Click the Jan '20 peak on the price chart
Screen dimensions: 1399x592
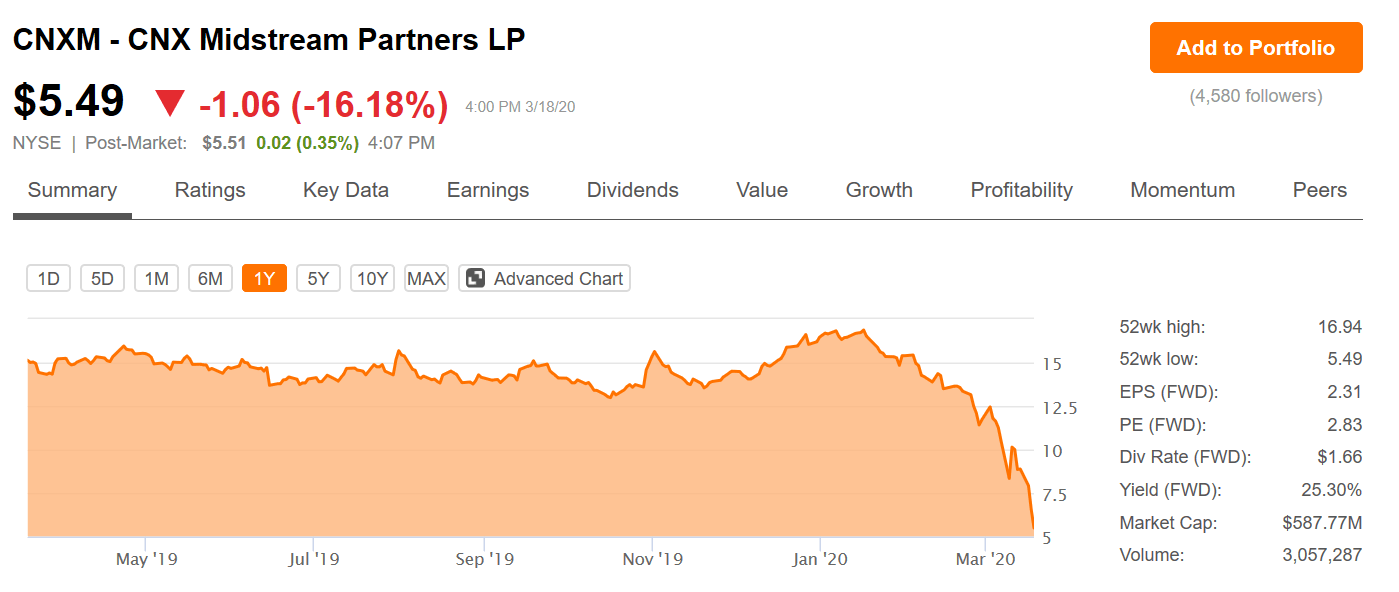(862, 330)
